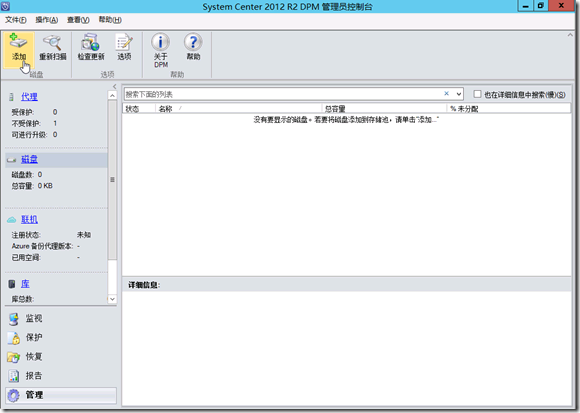Open the 查看(V) menu
580x413 pixels.
point(78,20)
